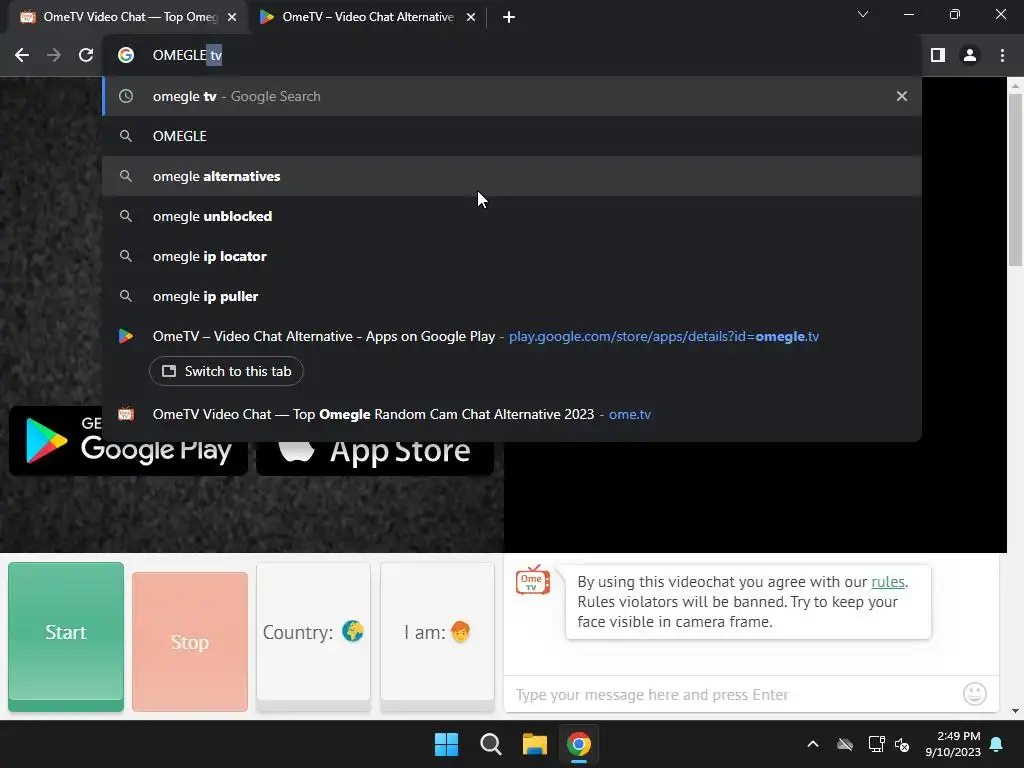Image resolution: width=1024 pixels, height=768 pixels.
Task: Click the Google Play download badge
Action: (x=129, y=441)
